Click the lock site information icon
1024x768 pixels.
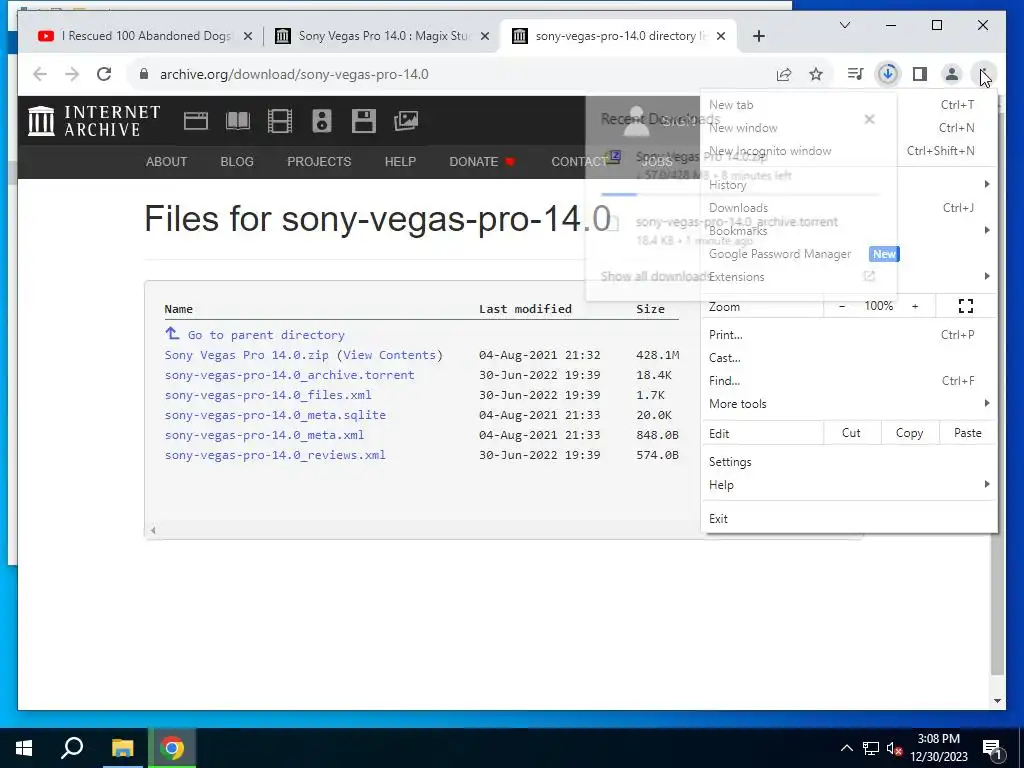[144, 74]
